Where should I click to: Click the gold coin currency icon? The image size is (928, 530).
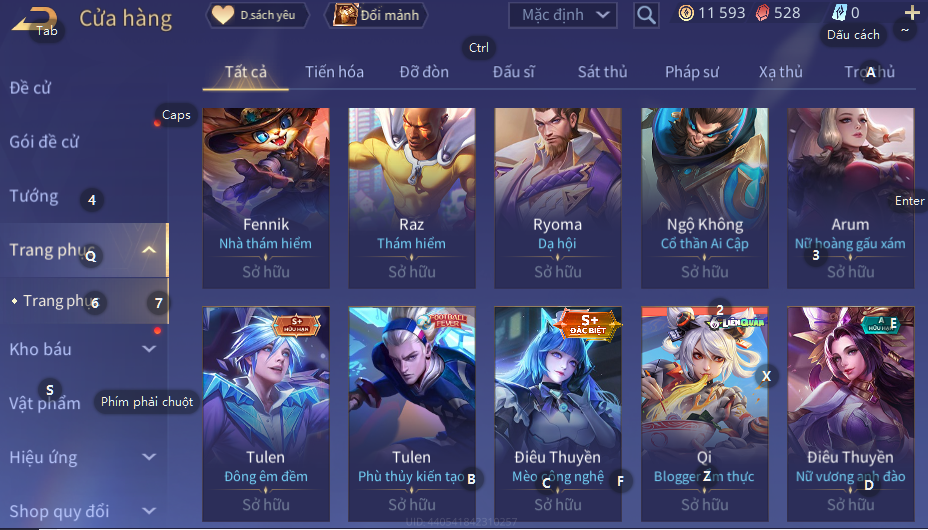click(686, 13)
